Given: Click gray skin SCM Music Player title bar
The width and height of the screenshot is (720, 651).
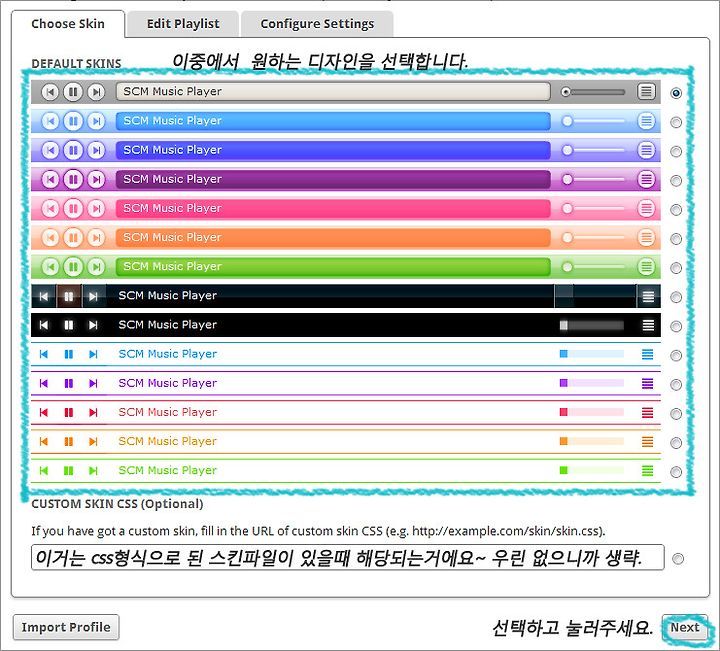Looking at the screenshot, I should pos(333,92).
